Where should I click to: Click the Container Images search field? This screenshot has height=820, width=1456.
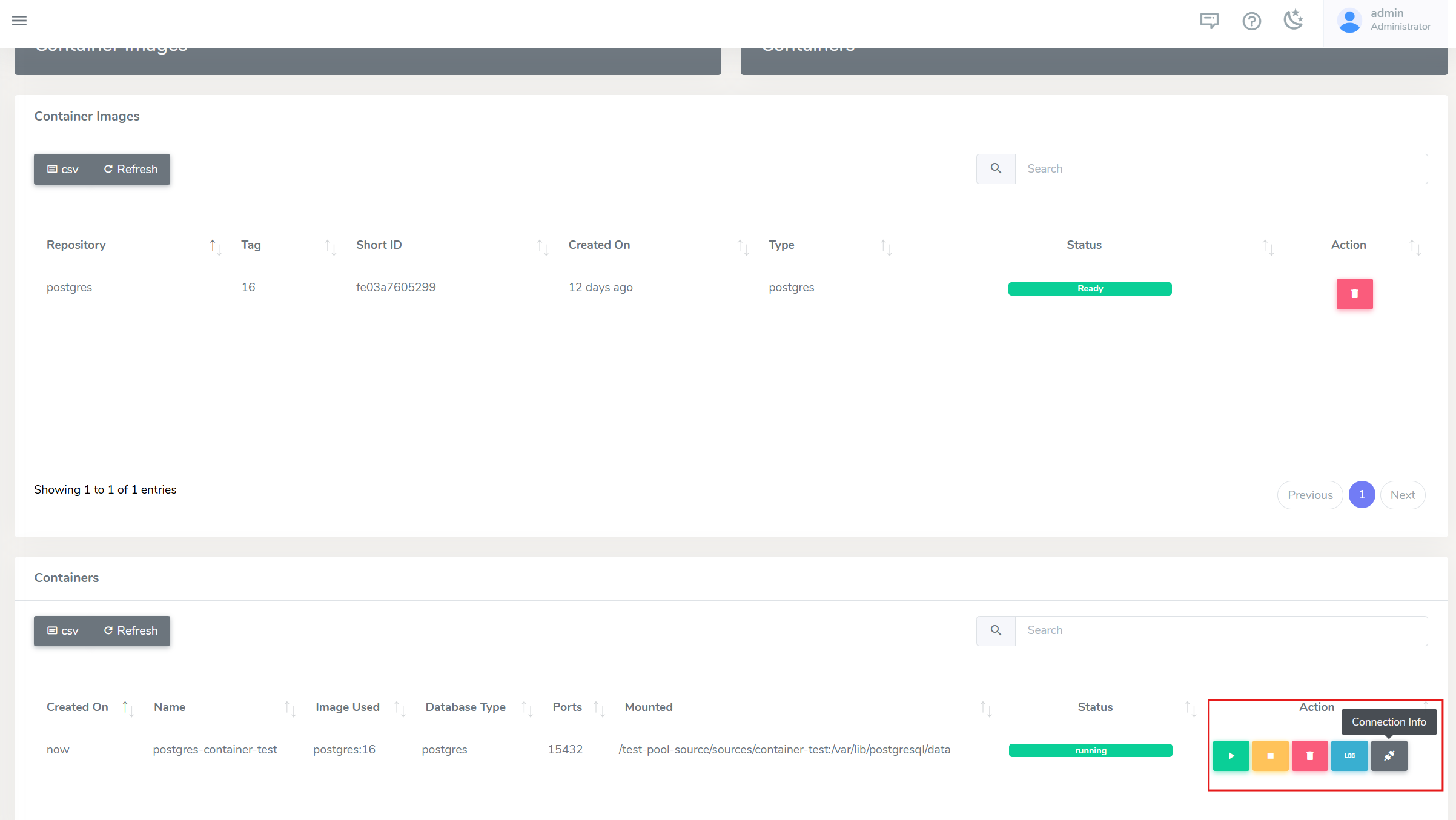[1221, 169]
